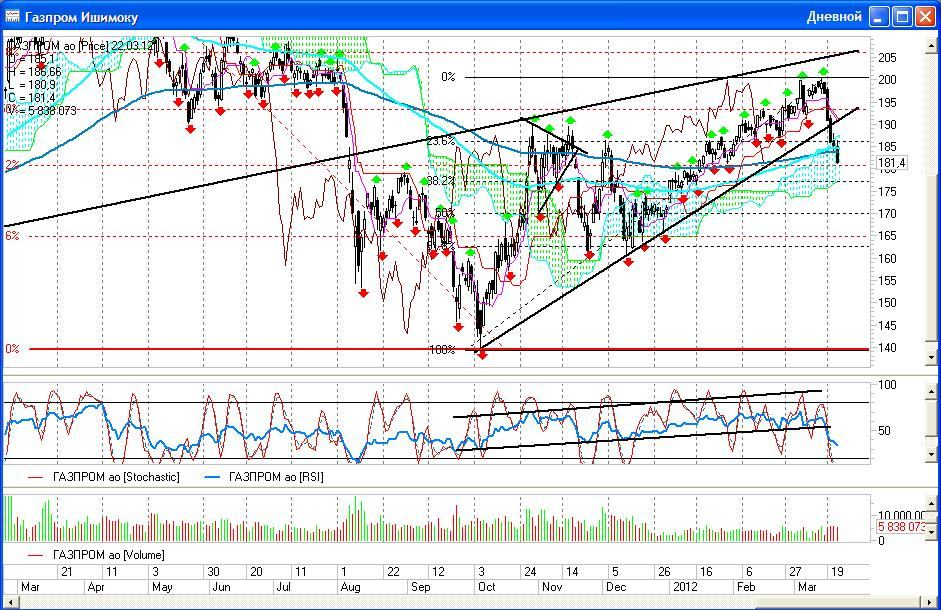Screen dimensions: 941x610
Task: Click the L = 180,9 low value readout
Action: pos(32,85)
